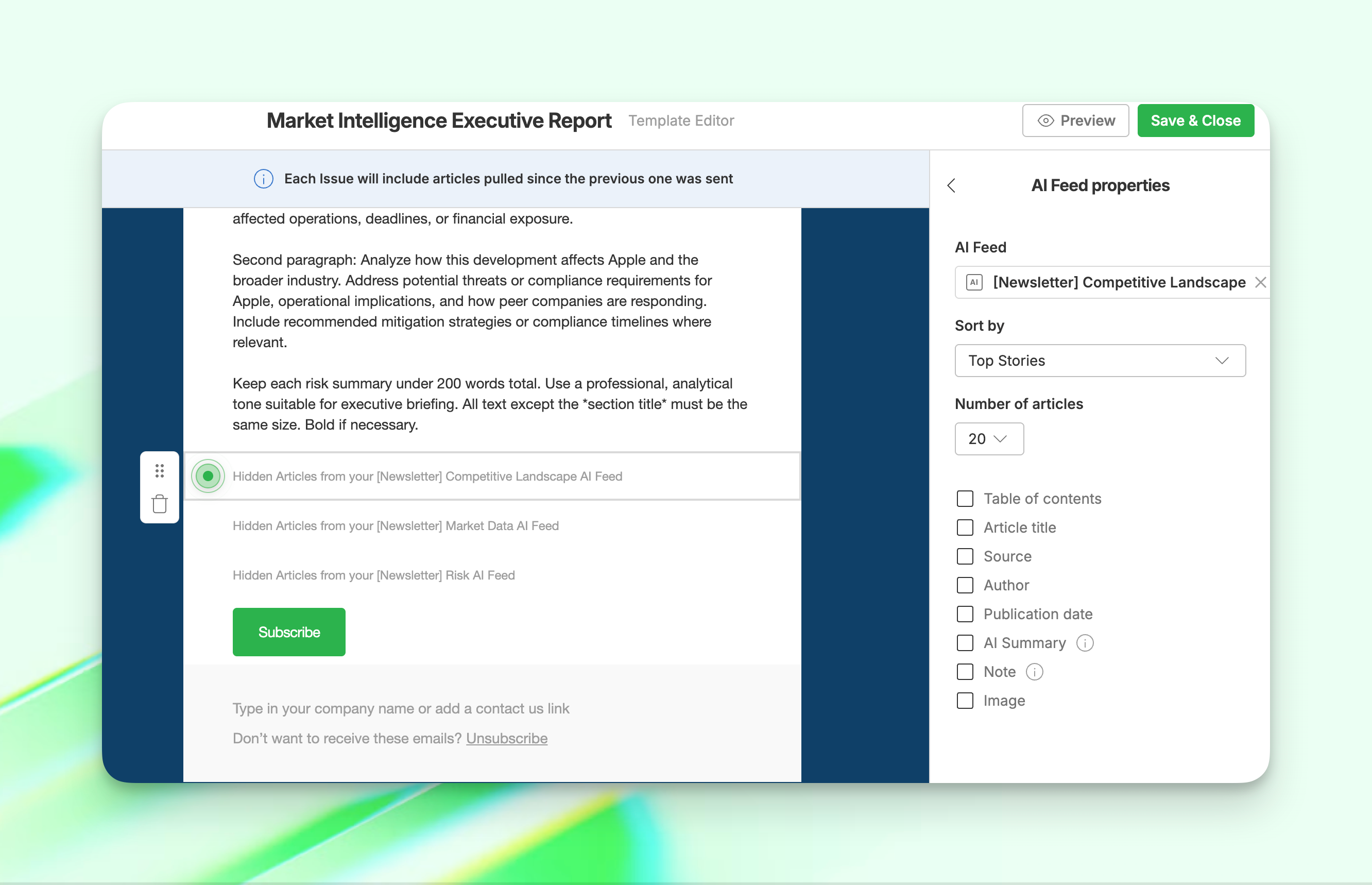Screen dimensions: 1372x885
Task: Open the Sort by Top Stories dropdown
Action: [1100, 361]
